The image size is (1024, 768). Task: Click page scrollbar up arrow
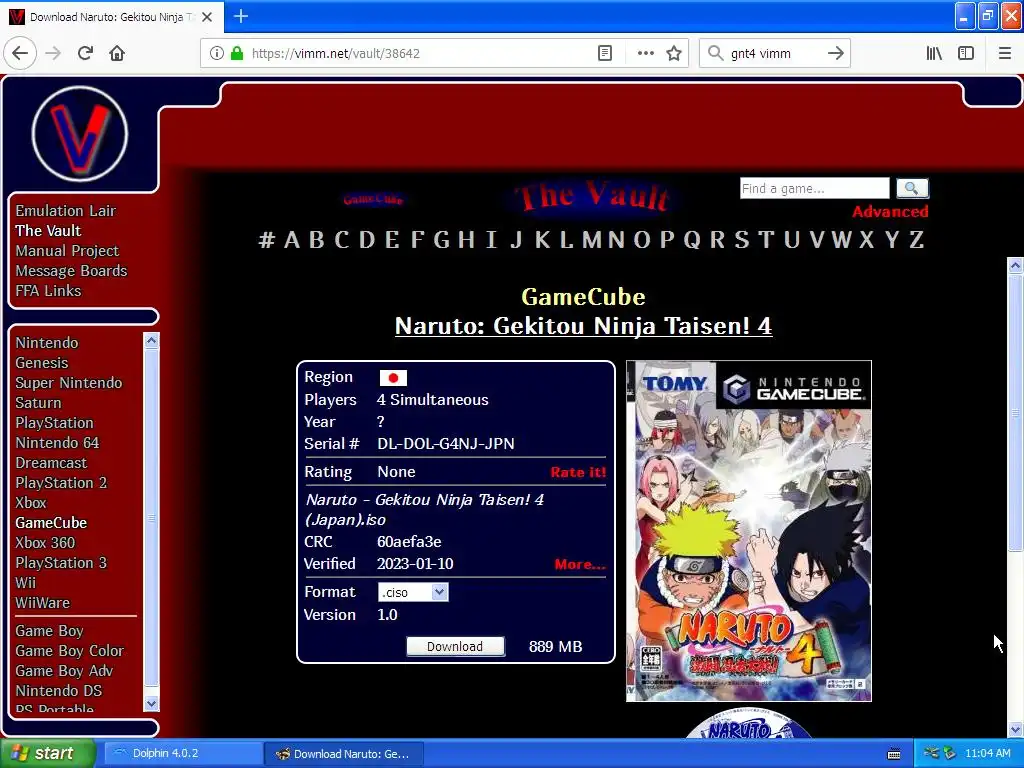click(1015, 265)
